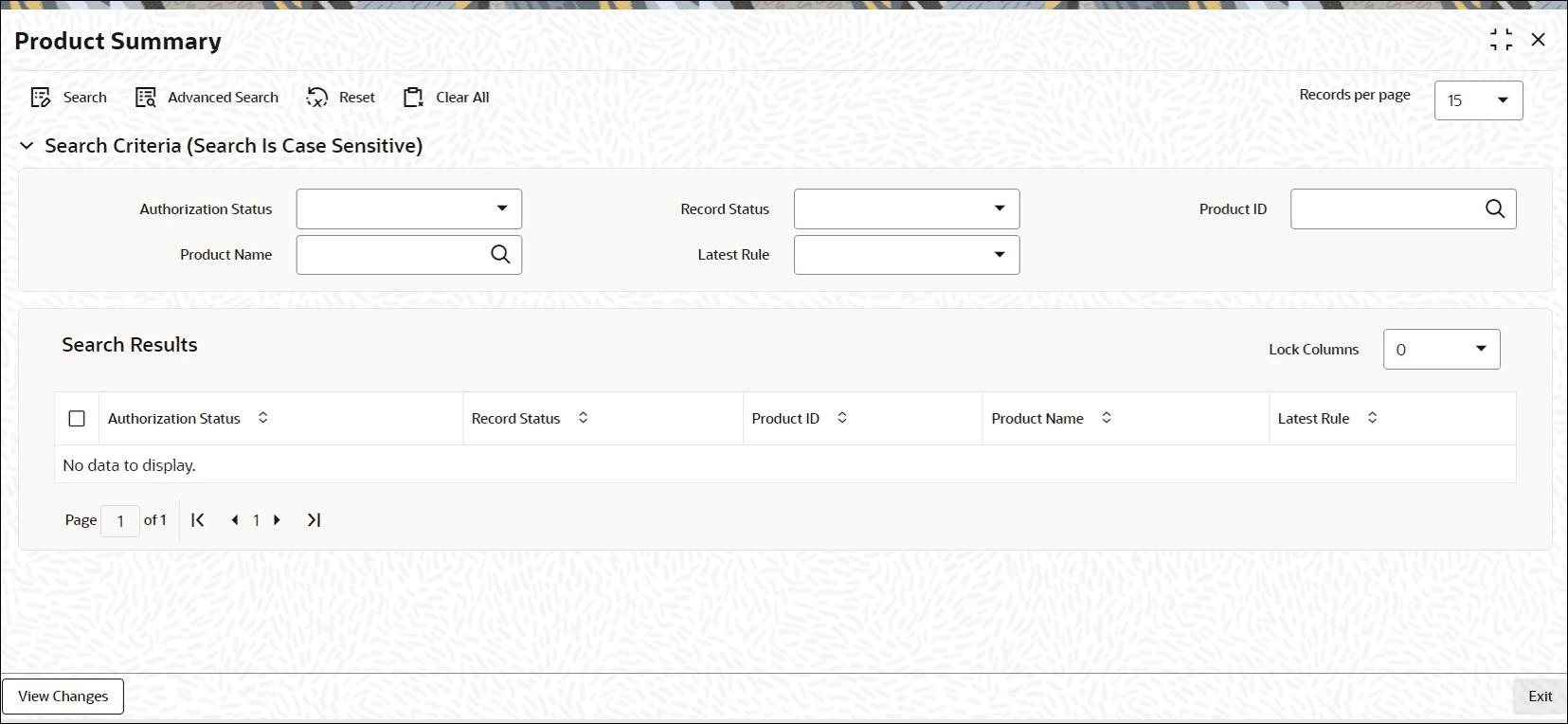The height and width of the screenshot is (724, 1568).
Task: Close the Product Summary window
Action: tap(1539, 40)
